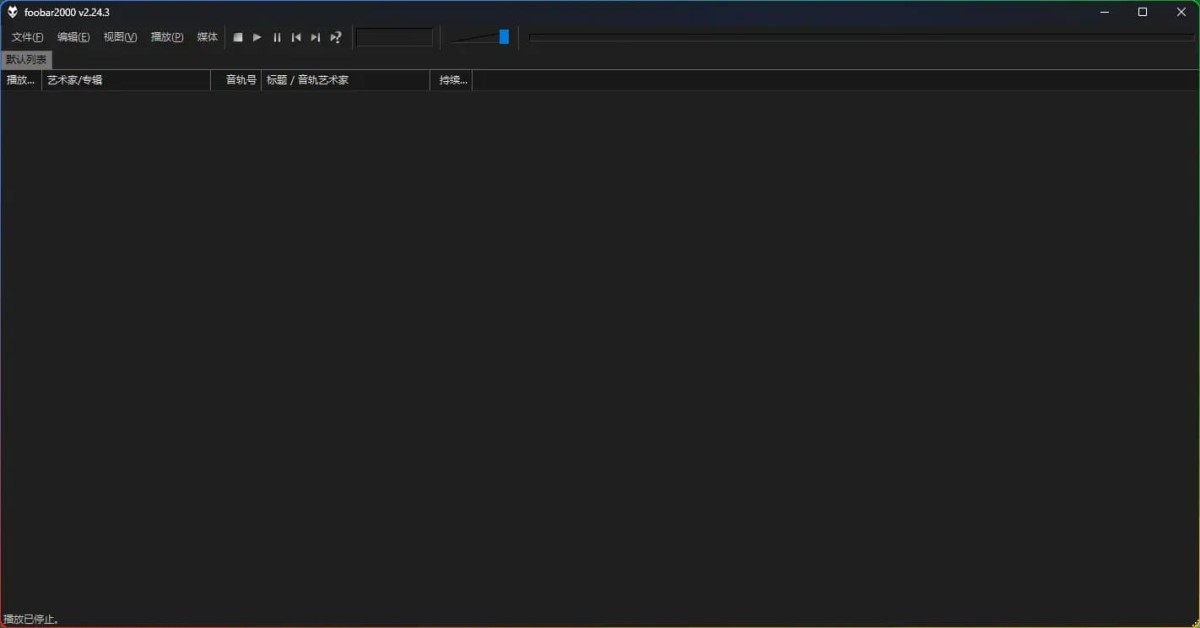The image size is (1200, 628).
Task: Open the 文件 (File) menu
Action: [26, 36]
